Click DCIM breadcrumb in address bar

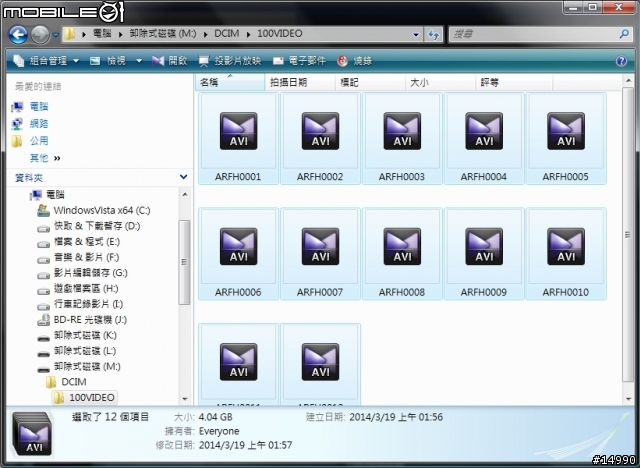227,34
